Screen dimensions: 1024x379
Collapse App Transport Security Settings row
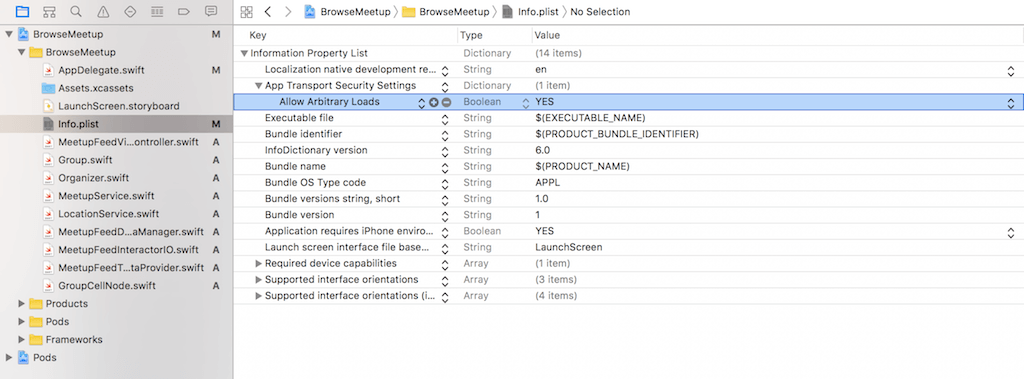pyautogui.click(x=259, y=86)
